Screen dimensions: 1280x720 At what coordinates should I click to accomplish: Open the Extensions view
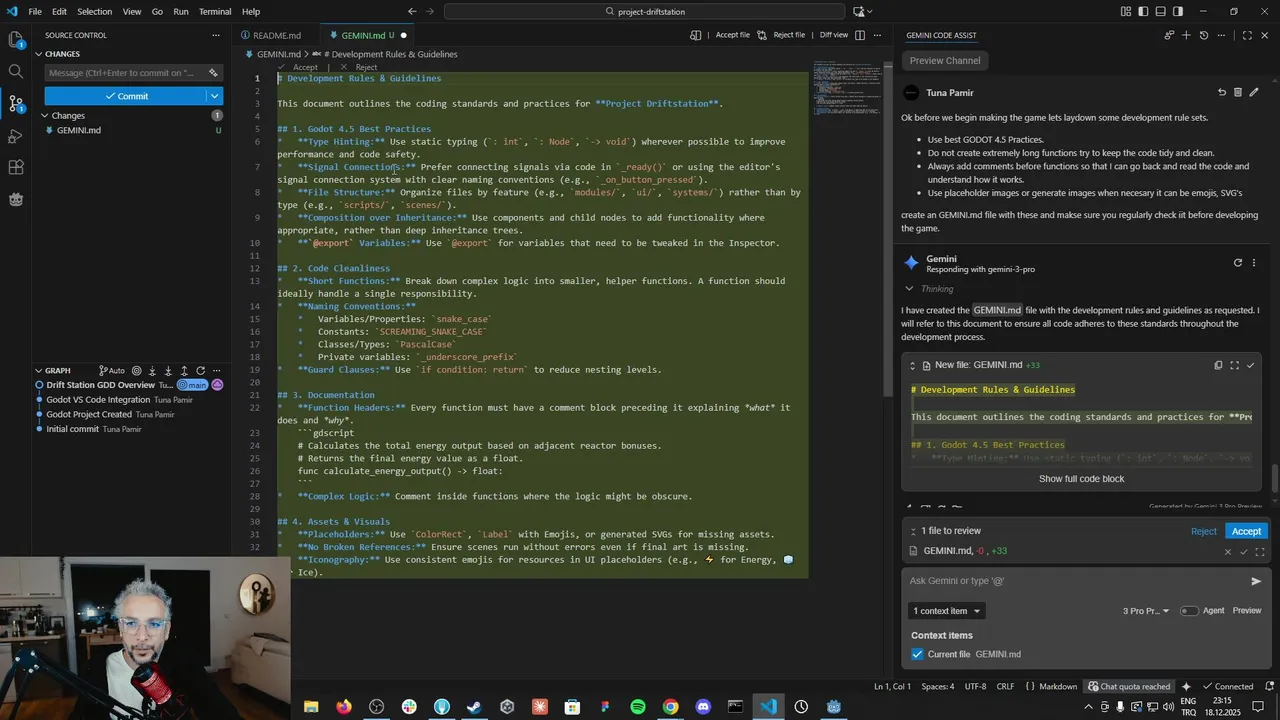15,168
